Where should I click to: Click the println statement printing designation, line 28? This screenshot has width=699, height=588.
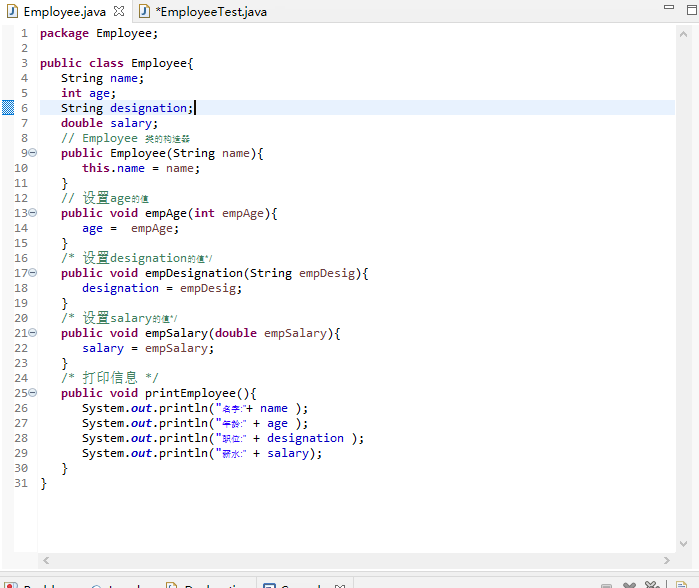click(x=223, y=438)
